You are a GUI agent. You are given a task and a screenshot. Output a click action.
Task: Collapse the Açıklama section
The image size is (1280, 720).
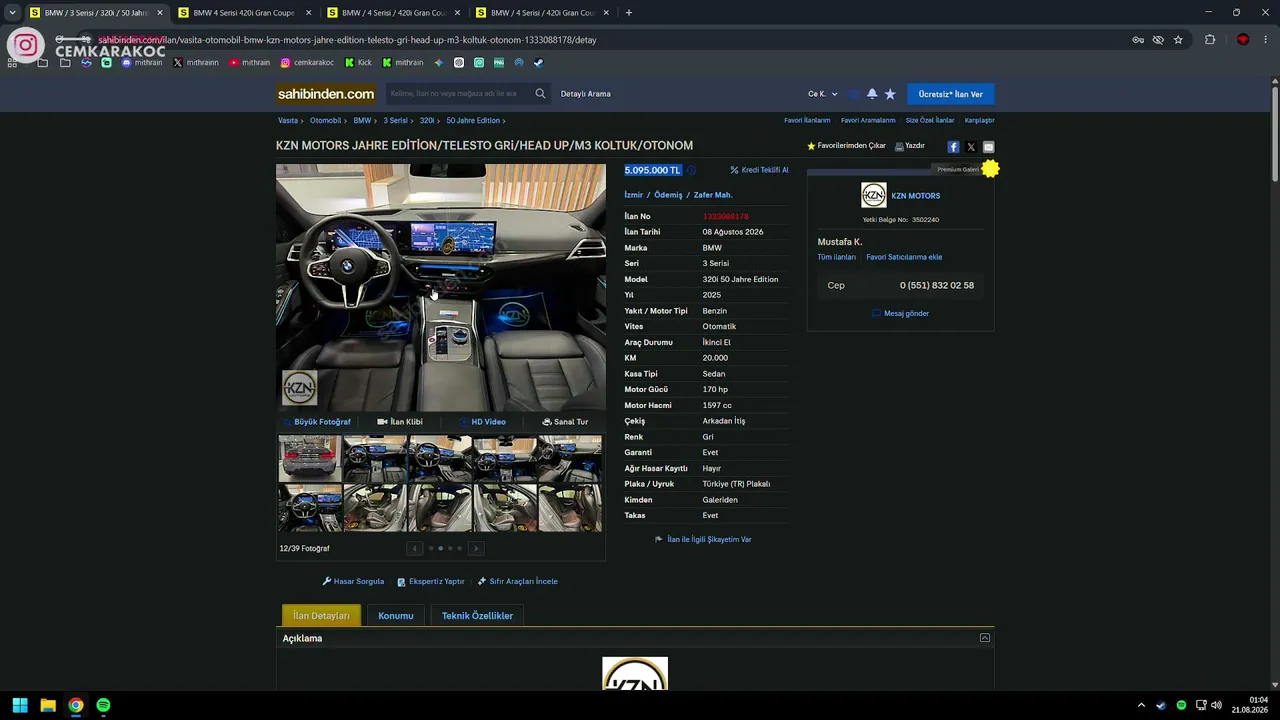985,638
